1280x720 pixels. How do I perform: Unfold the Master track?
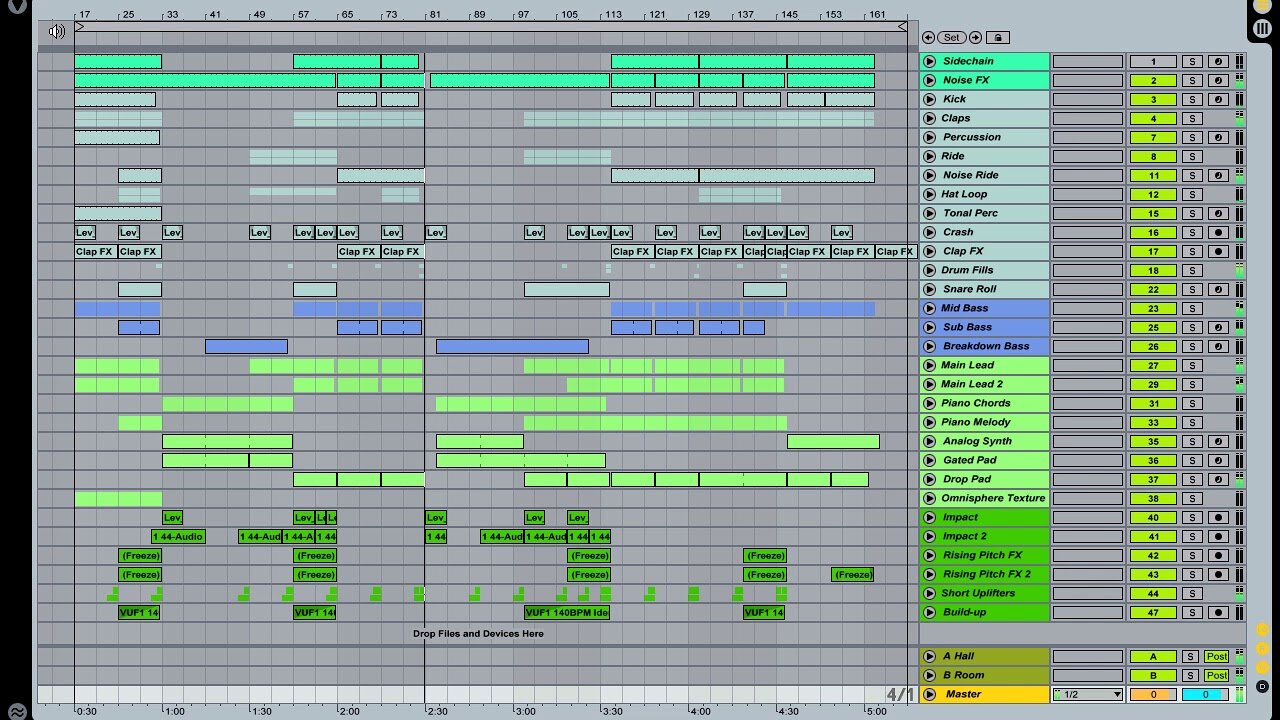click(930, 694)
